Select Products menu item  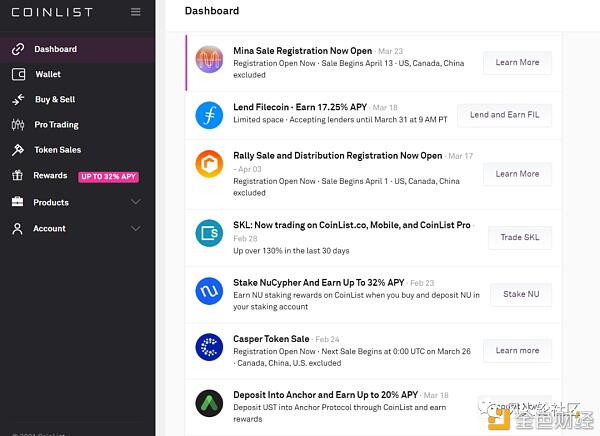click(51, 202)
